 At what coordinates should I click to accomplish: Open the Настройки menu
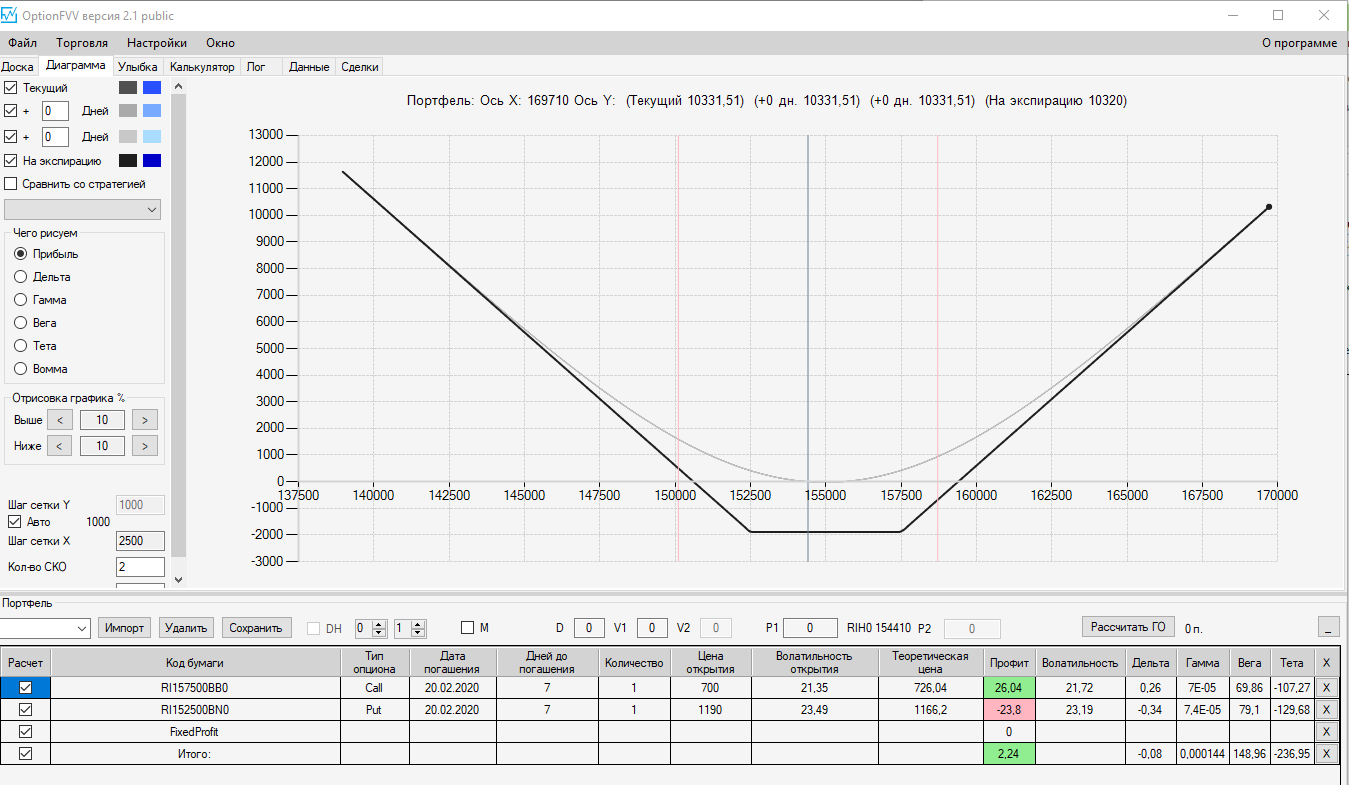tap(157, 43)
